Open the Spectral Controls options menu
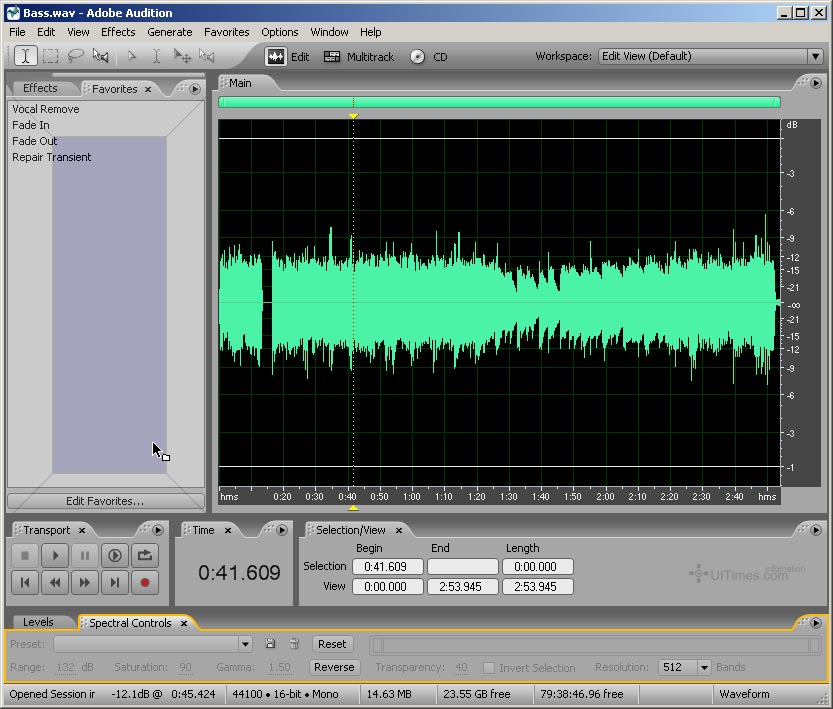Image resolution: width=833 pixels, height=709 pixels. pyautogui.click(x=816, y=622)
